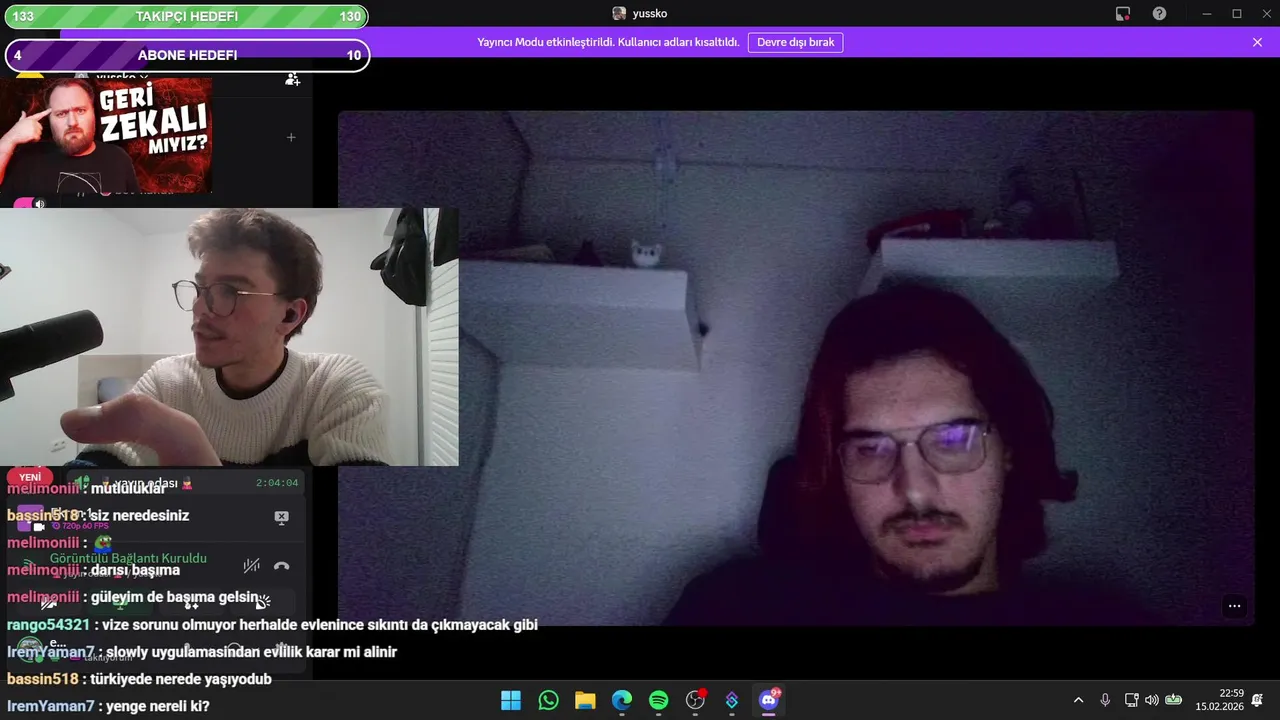Click the plus icon in the sidebar
The width and height of the screenshot is (1280, 720).
tap(291, 137)
